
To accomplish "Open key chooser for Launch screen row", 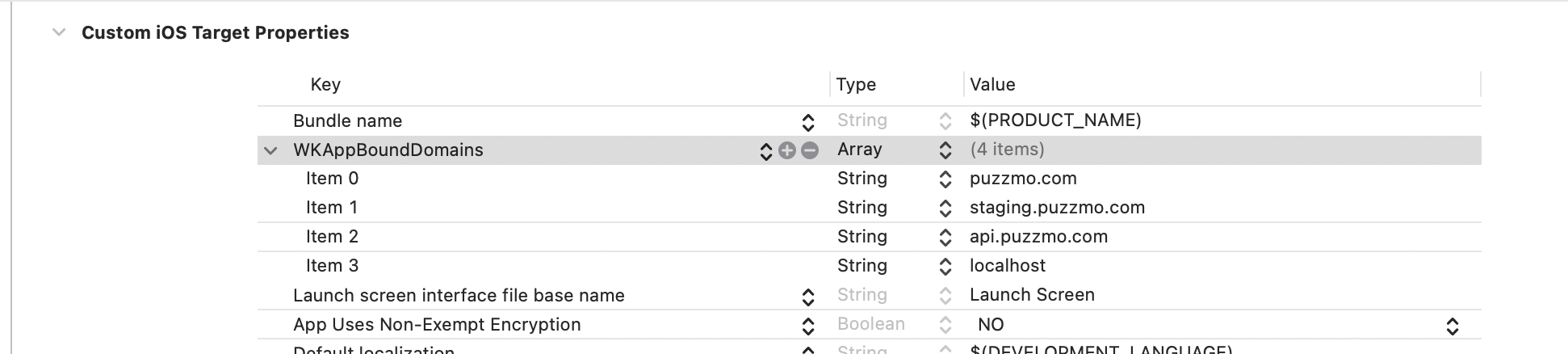I will [x=807, y=297].
